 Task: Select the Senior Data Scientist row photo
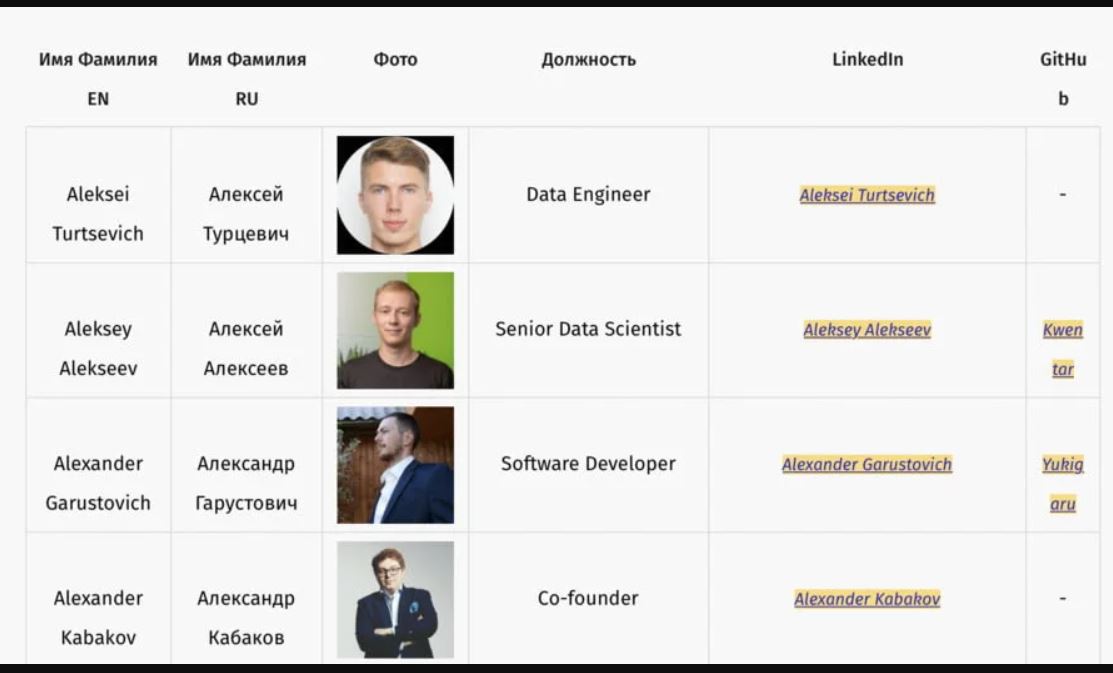[395, 330]
